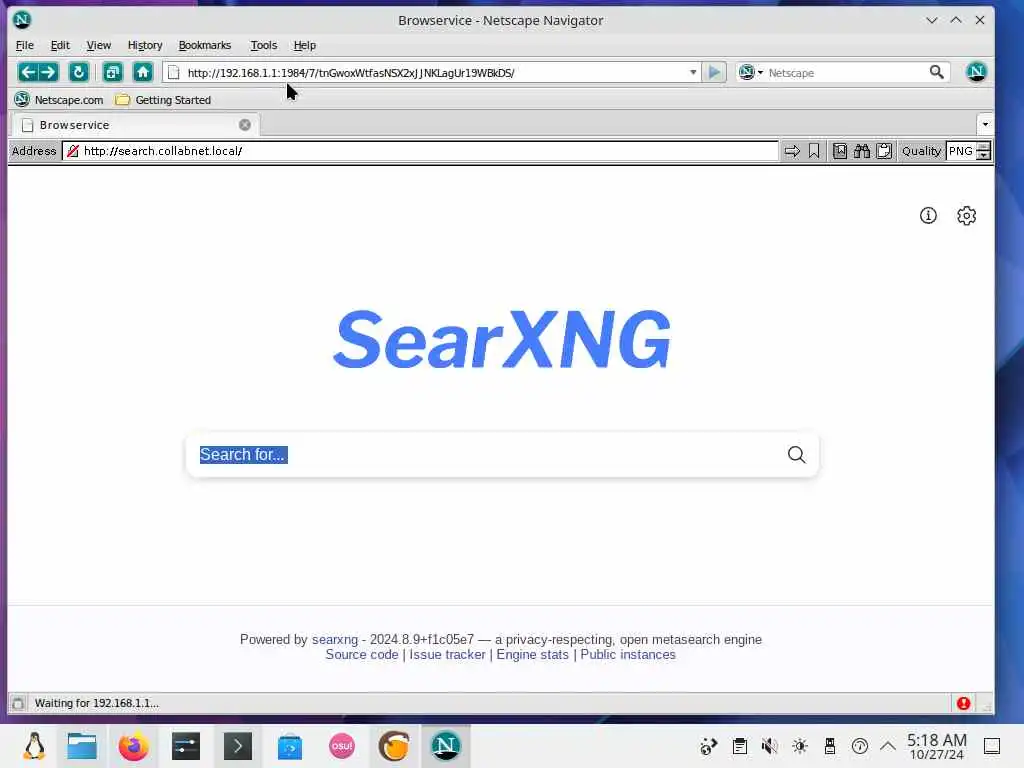Click the Browservice bookmark icon
This screenshot has height=768, width=1024.
click(x=814, y=151)
